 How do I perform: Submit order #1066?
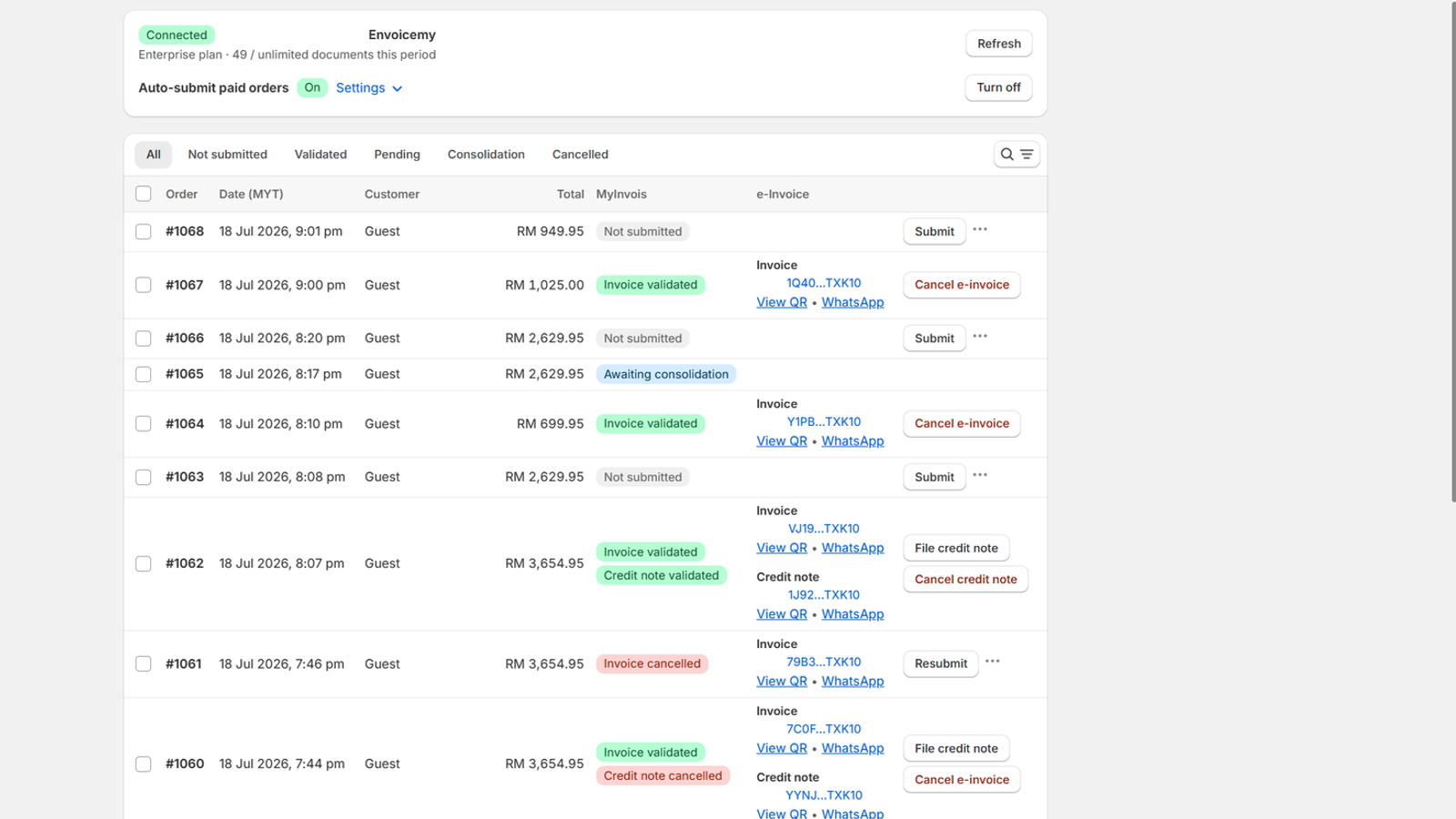pos(935,339)
